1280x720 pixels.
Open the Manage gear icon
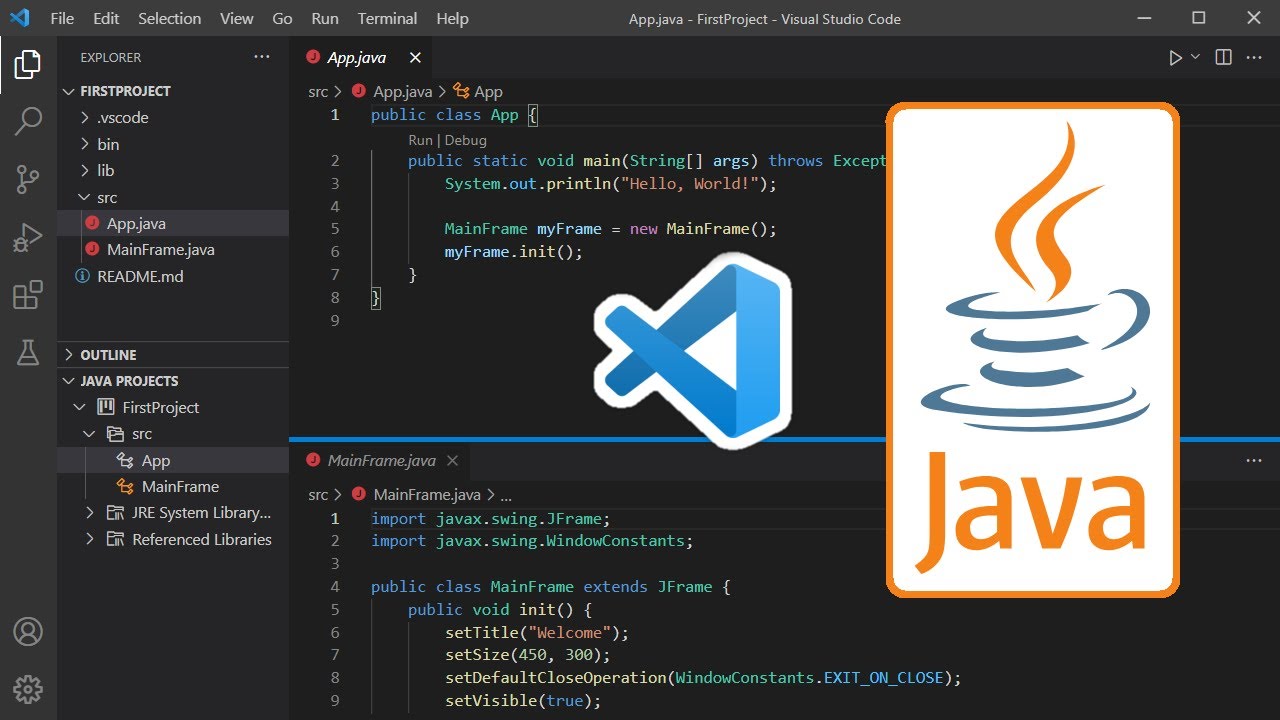[28, 689]
